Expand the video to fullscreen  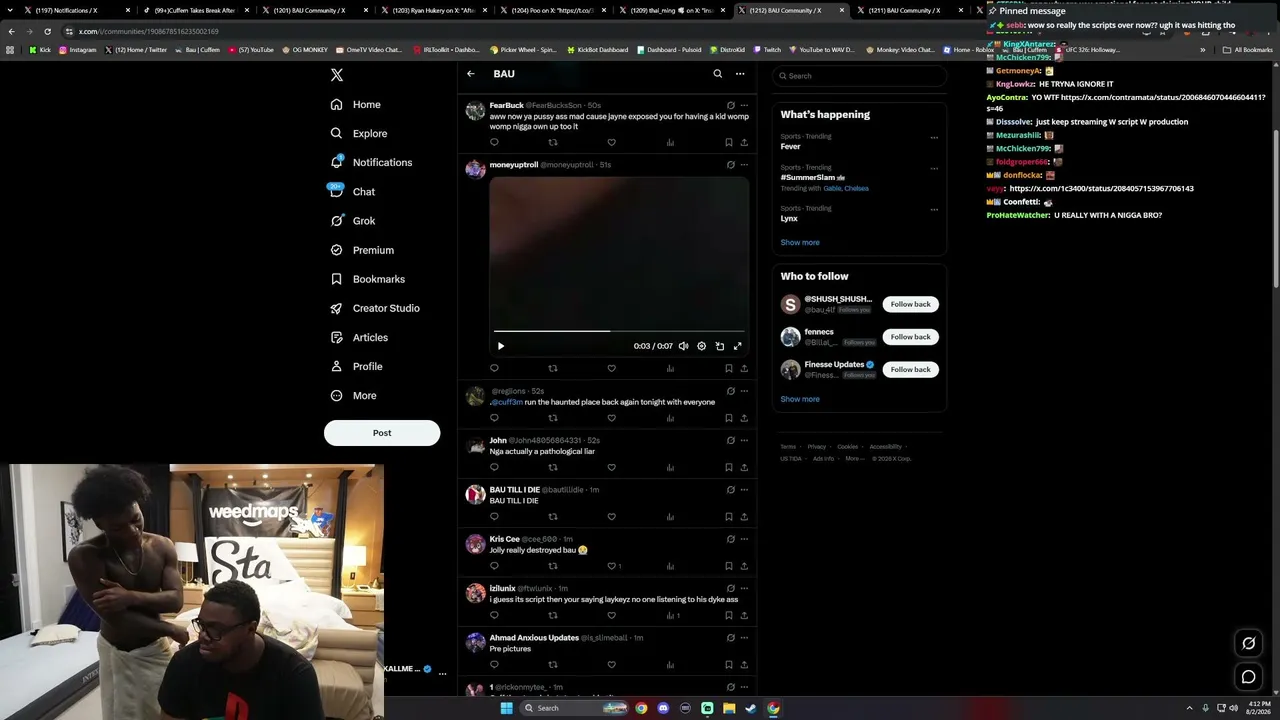737,346
